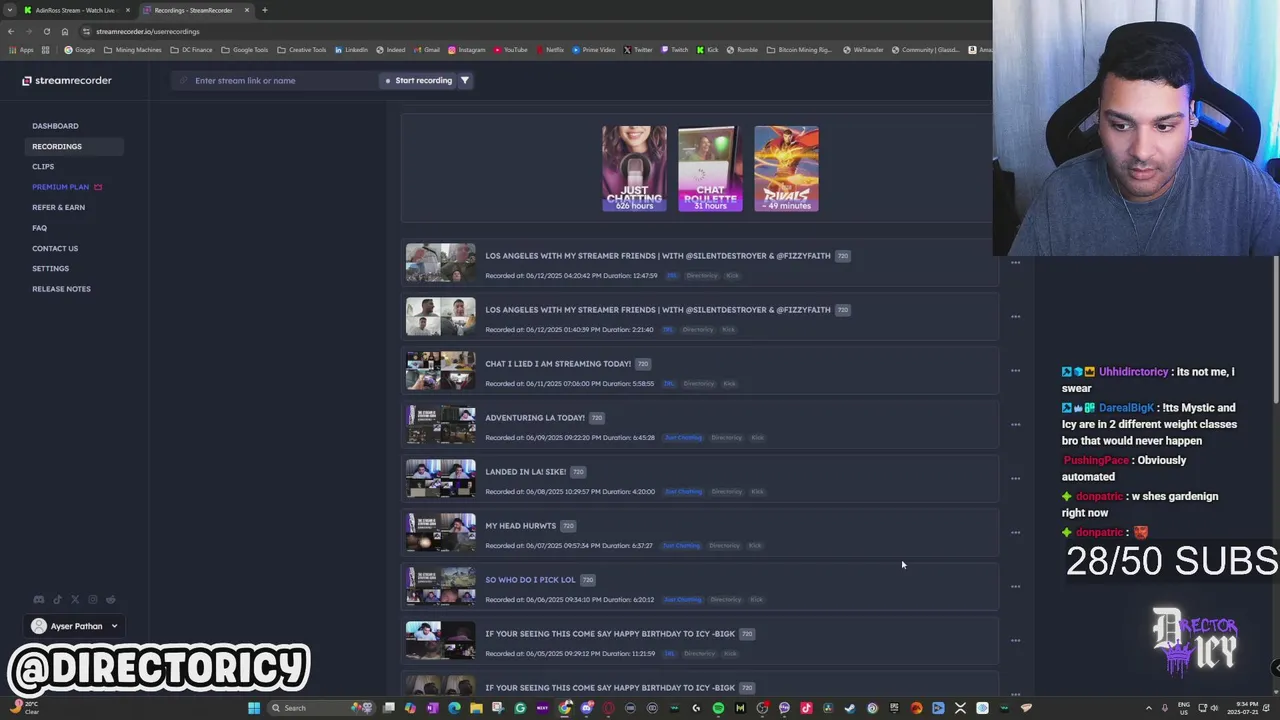This screenshot has width=1280, height=720.
Task: Open options menu for MY HEAD HURWTS
Action: click(1015, 533)
